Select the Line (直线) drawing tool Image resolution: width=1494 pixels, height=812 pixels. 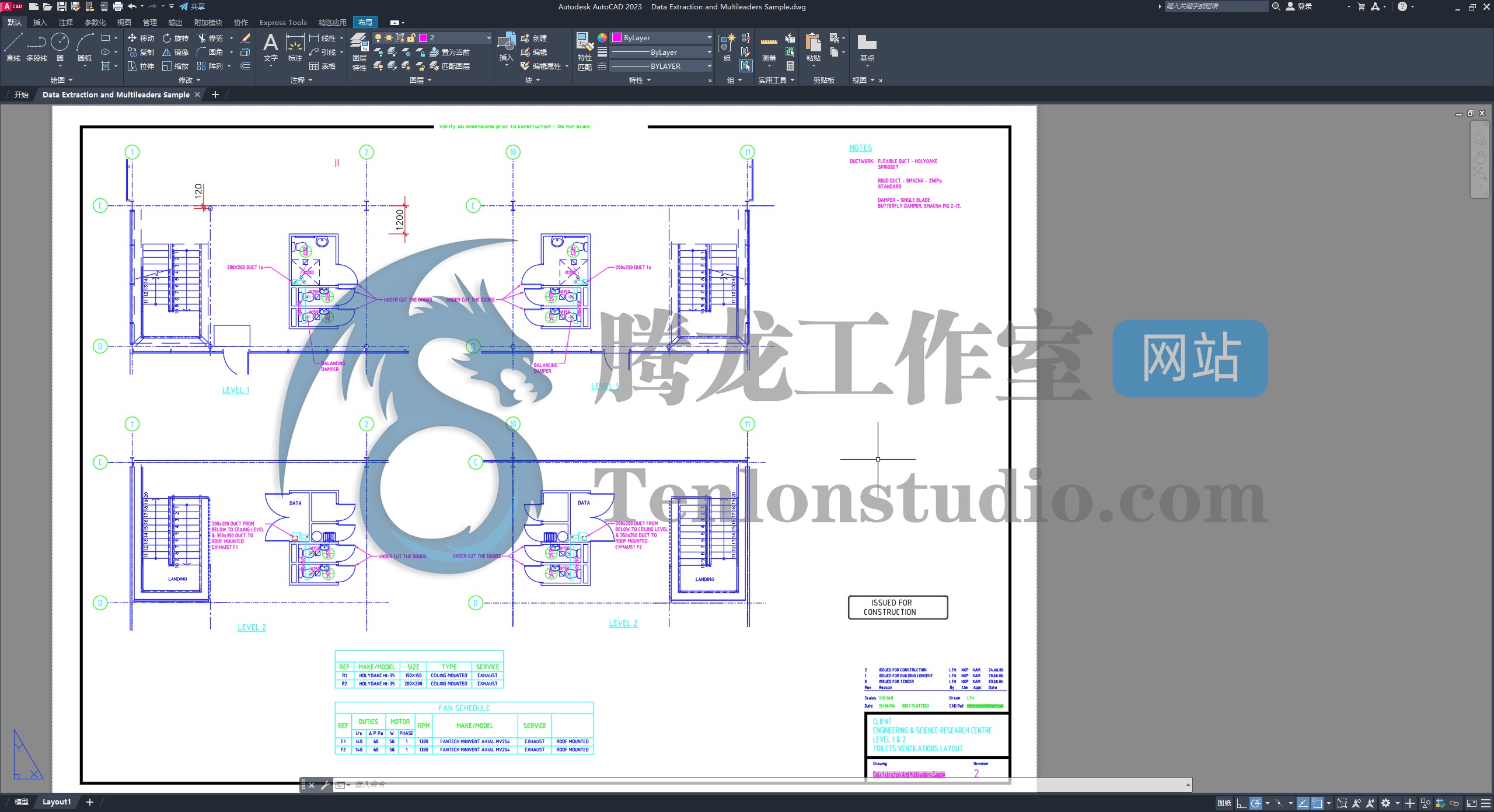[x=13, y=47]
